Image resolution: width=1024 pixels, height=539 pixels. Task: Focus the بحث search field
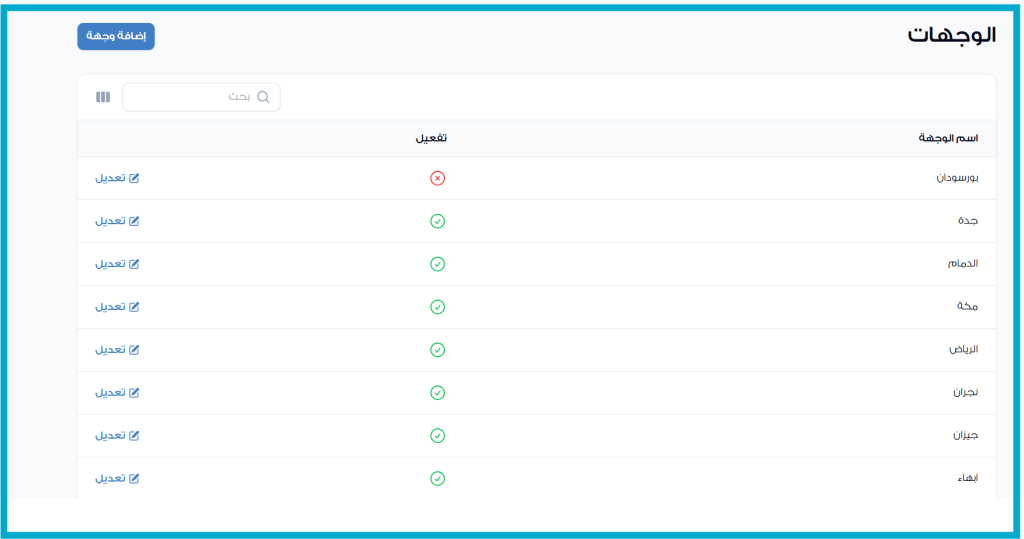tap(200, 97)
